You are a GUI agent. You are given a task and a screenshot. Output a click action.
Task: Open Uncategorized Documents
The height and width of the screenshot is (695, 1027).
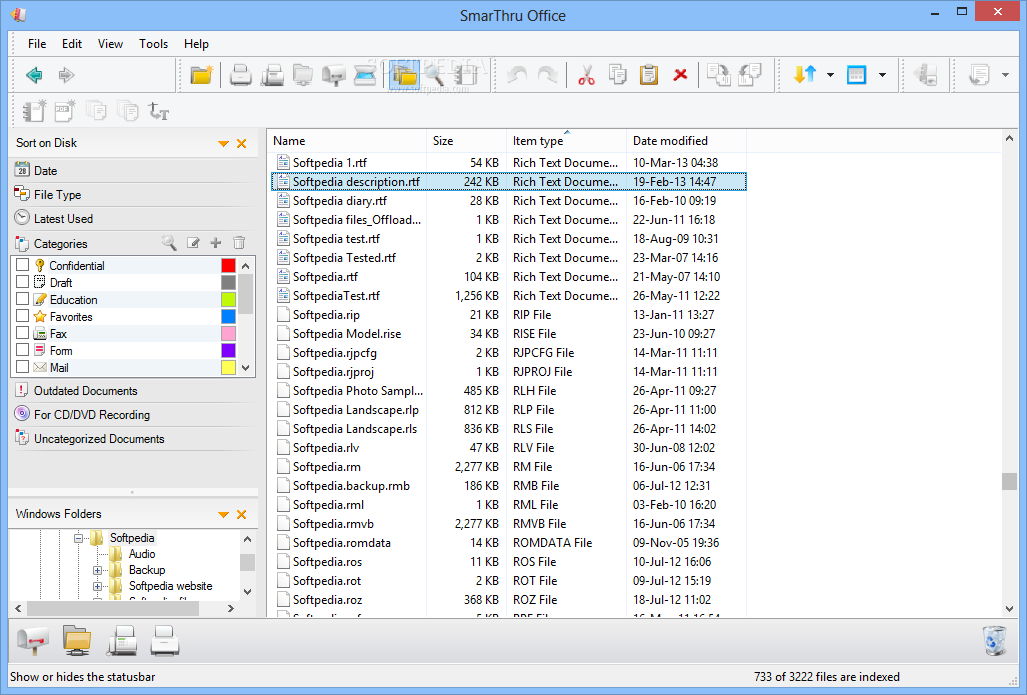coord(134,439)
